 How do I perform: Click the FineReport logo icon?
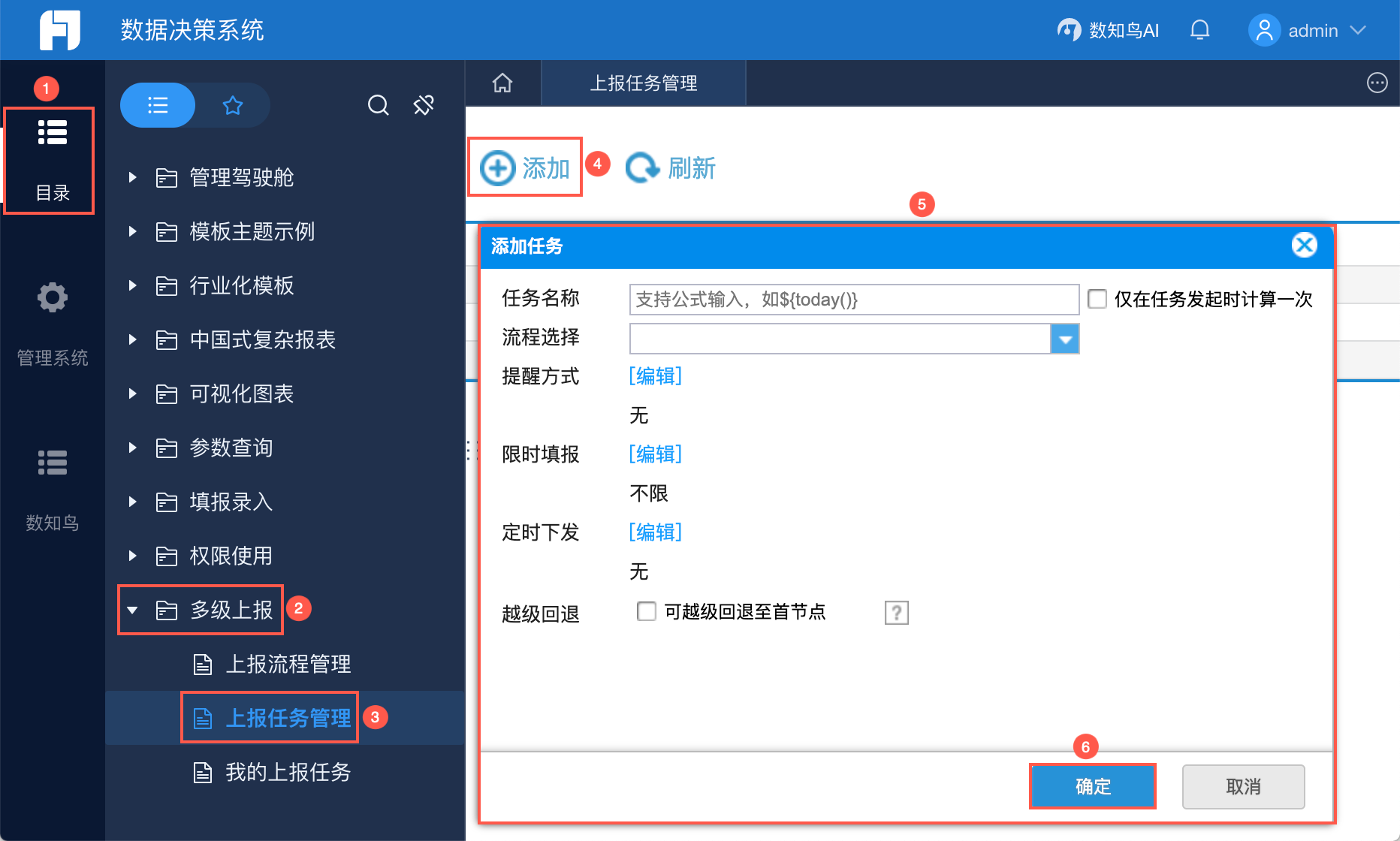point(60,30)
